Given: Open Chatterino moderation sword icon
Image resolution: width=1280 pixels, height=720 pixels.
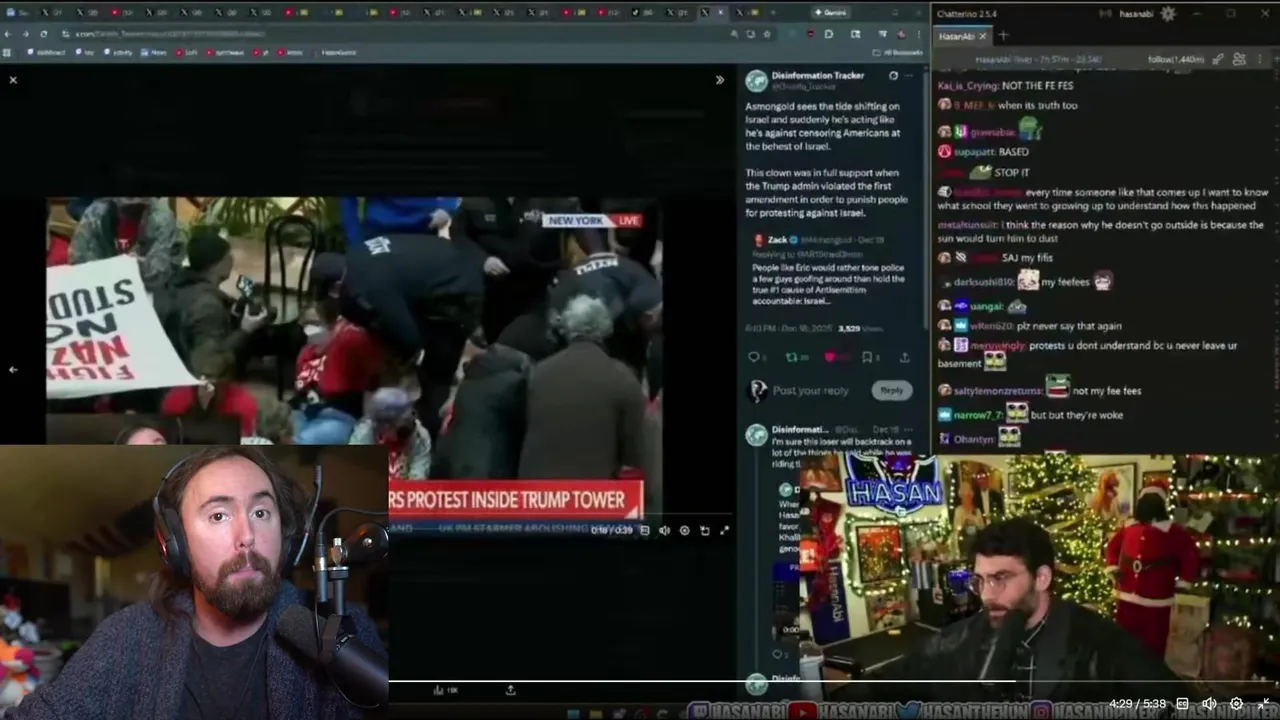Looking at the screenshot, I should [x=1219, y=59].
